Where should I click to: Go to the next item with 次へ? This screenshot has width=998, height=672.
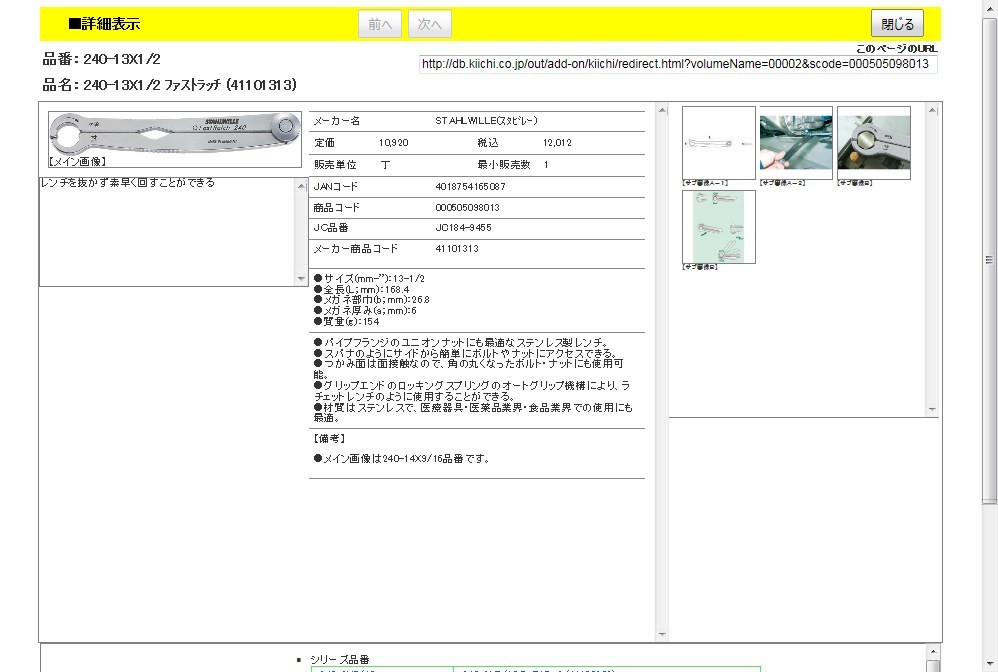430,24
